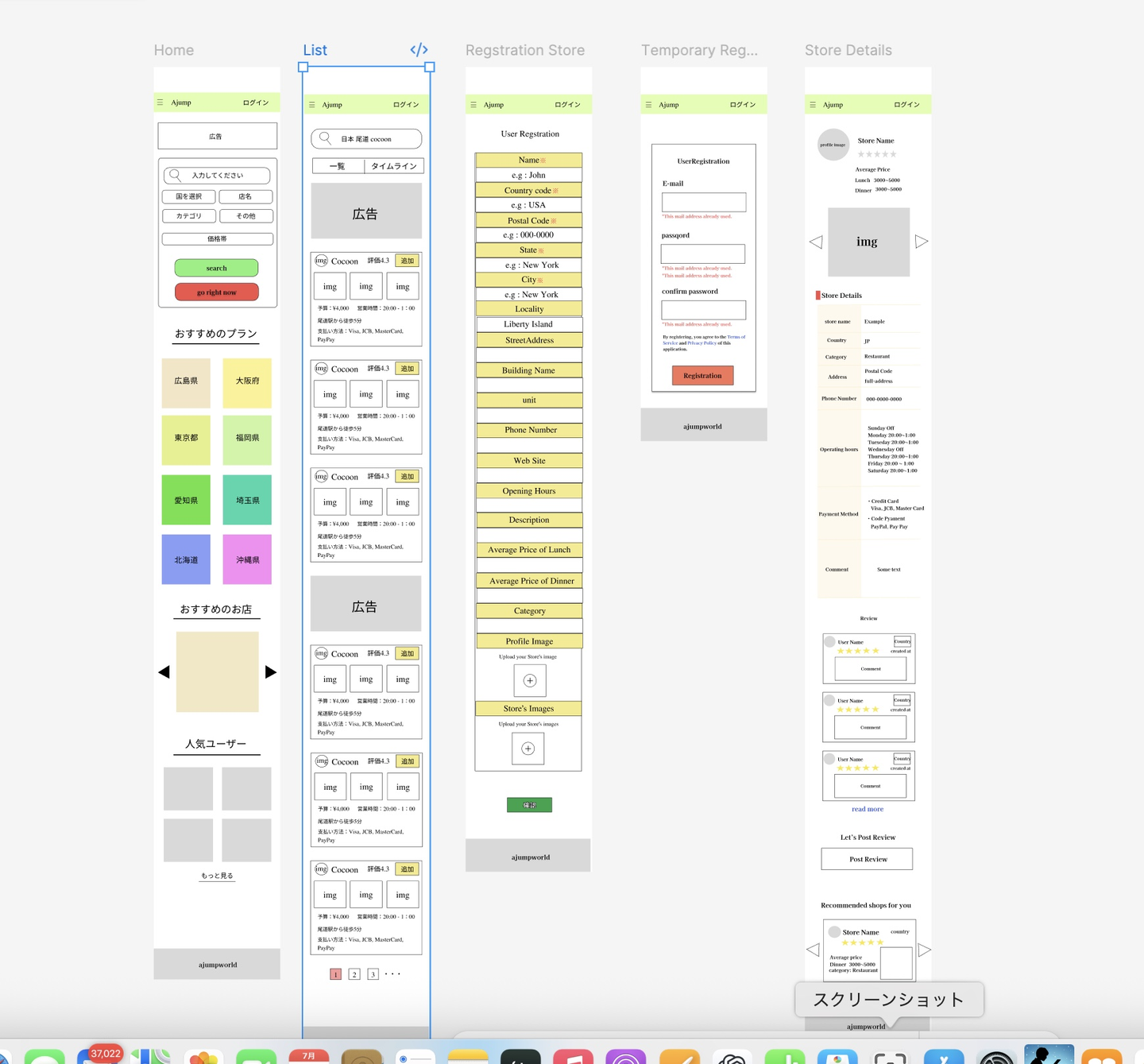
Task: Open the 店名 selector in the Home frame
Action: (245, 196)
